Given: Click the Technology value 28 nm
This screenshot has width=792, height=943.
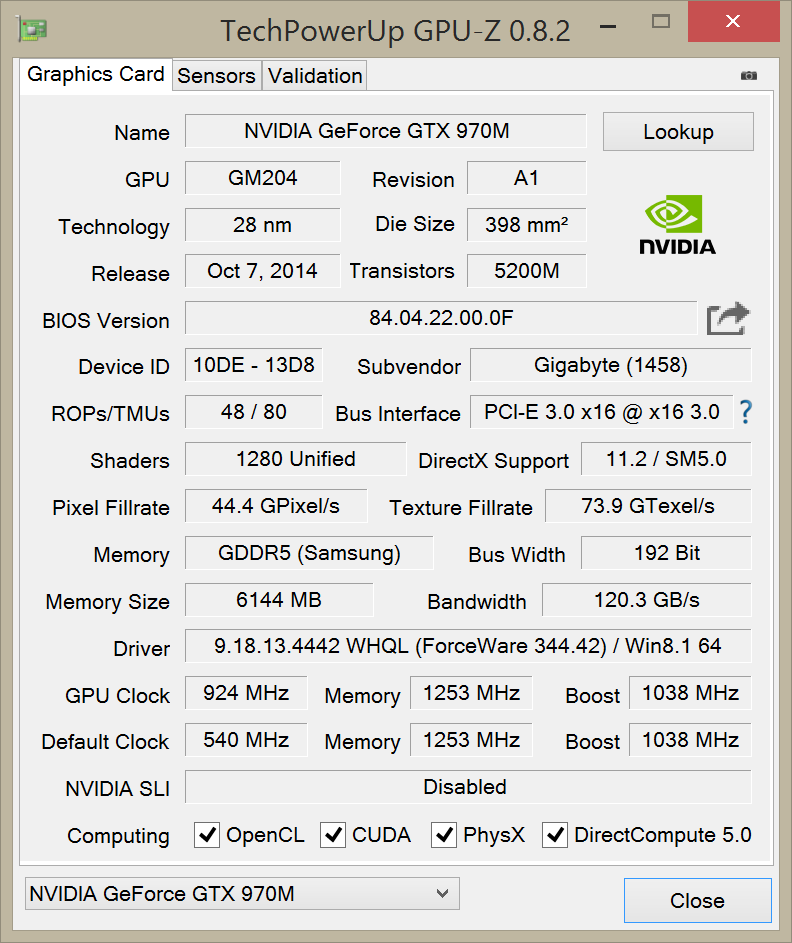Looking at the screenshot, I should coord(263,225).
